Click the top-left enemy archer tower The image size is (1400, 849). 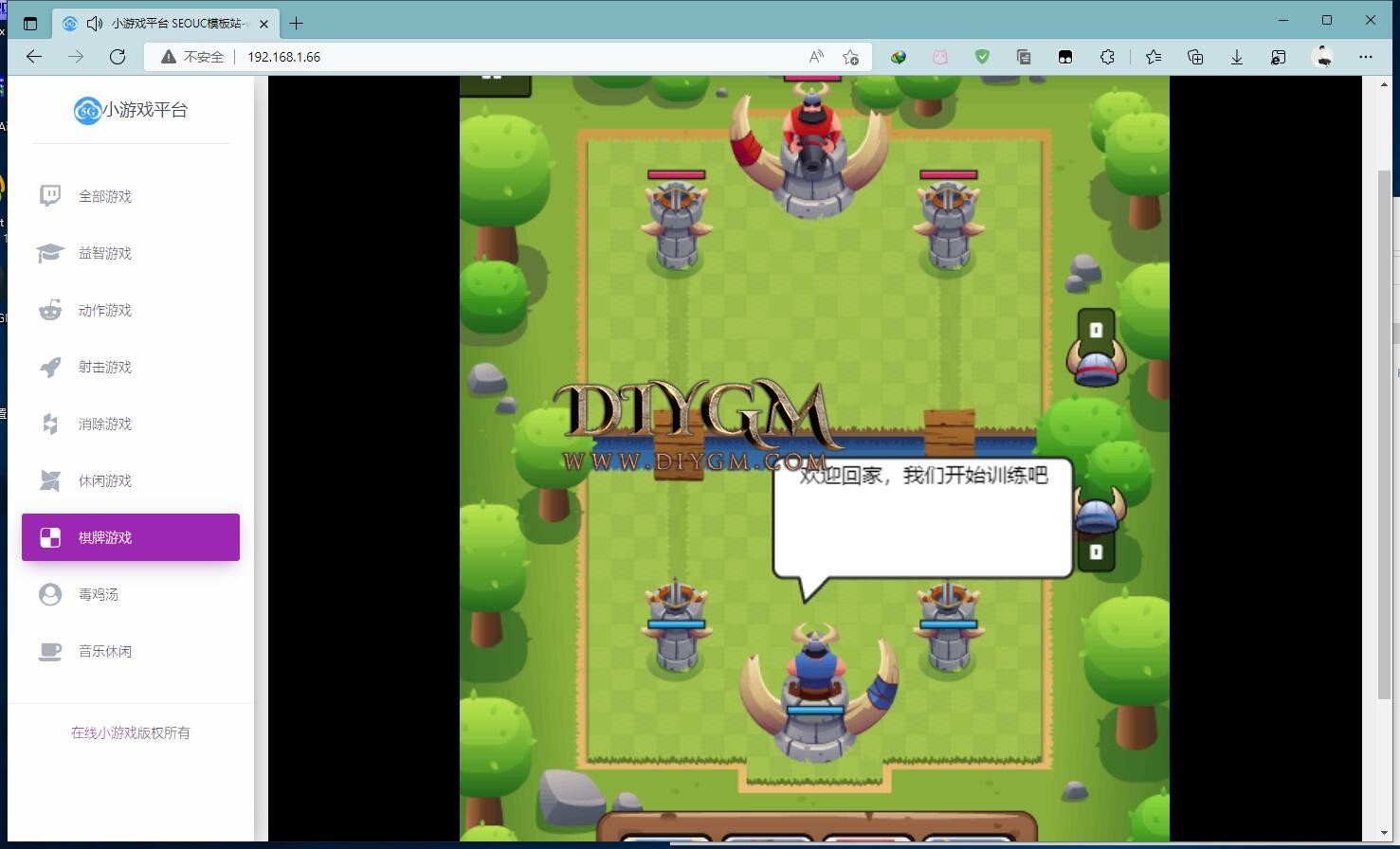click(676, 223)
